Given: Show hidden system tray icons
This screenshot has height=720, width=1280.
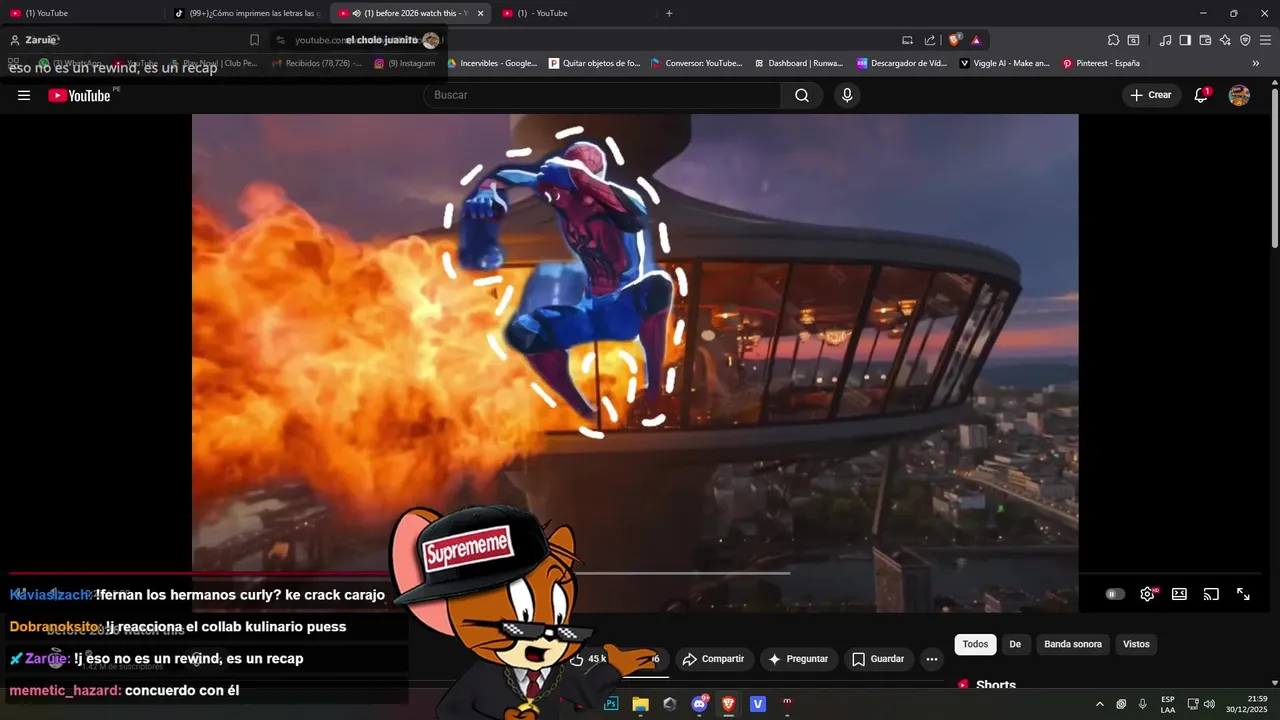Looking at the screenshot, I should pos(1100,704).
